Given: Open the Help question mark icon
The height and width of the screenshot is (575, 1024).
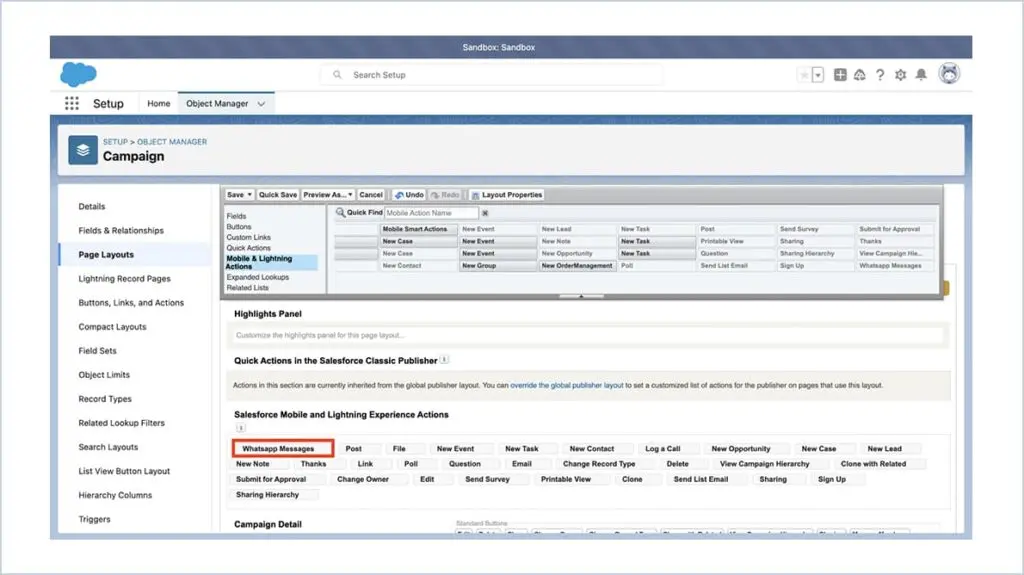Looking at the screenshot, I should click(x=880, y=75).
